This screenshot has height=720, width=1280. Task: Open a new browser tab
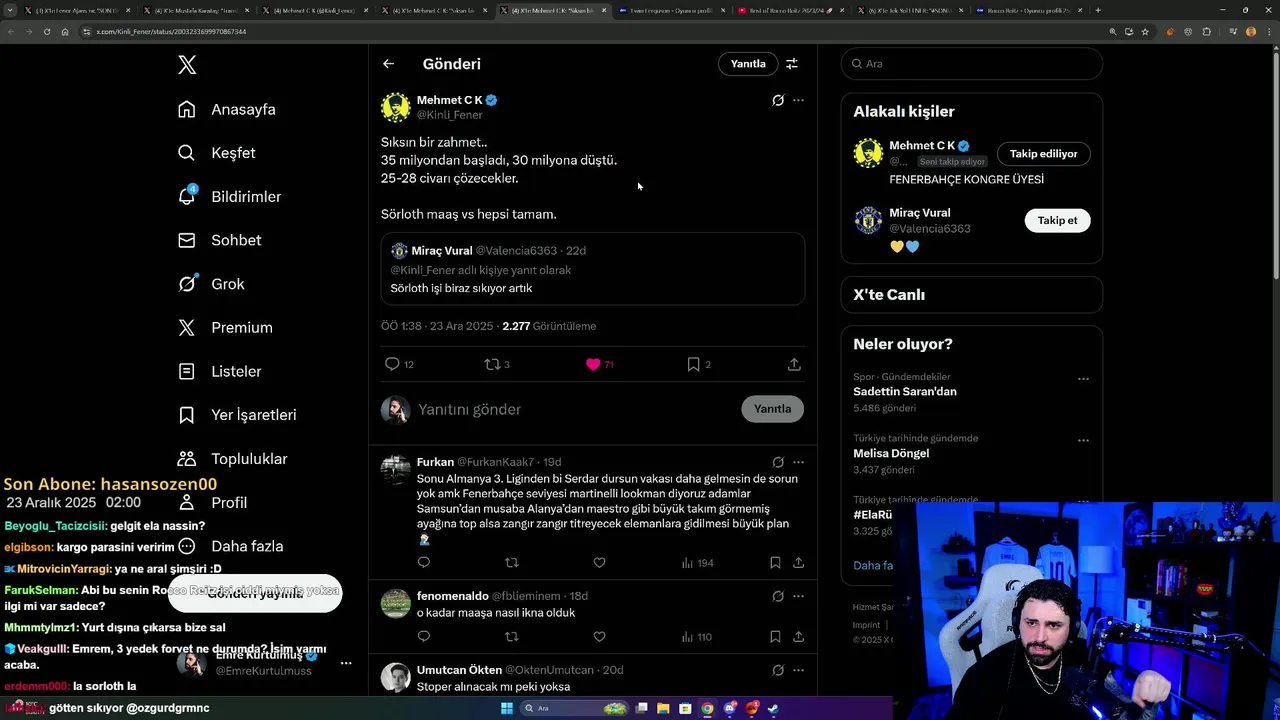[1098, 10]
